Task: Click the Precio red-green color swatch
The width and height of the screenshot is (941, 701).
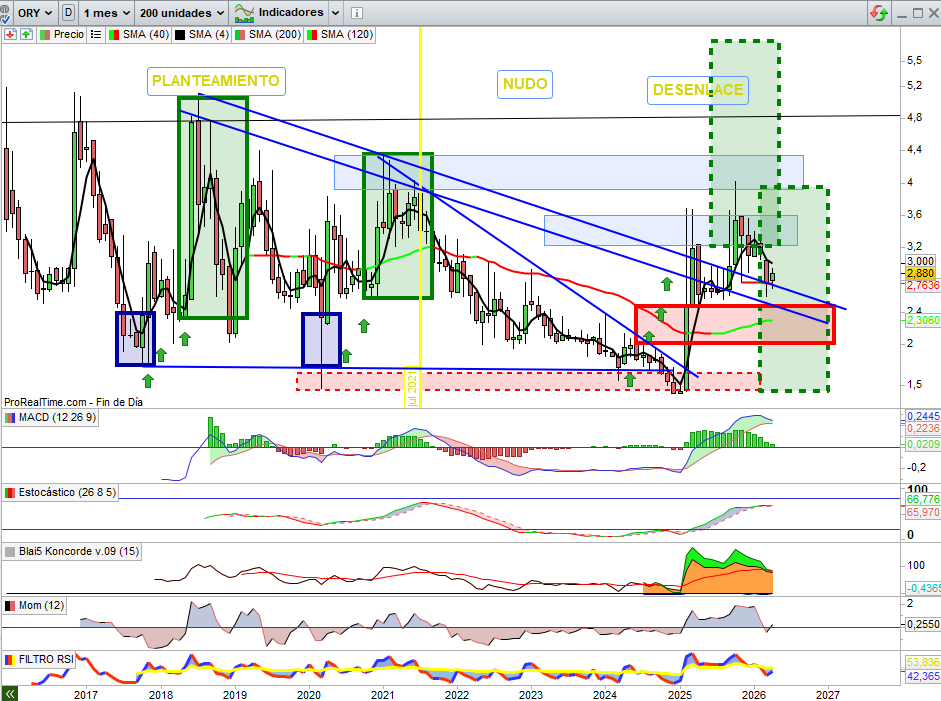Action: 45,35
